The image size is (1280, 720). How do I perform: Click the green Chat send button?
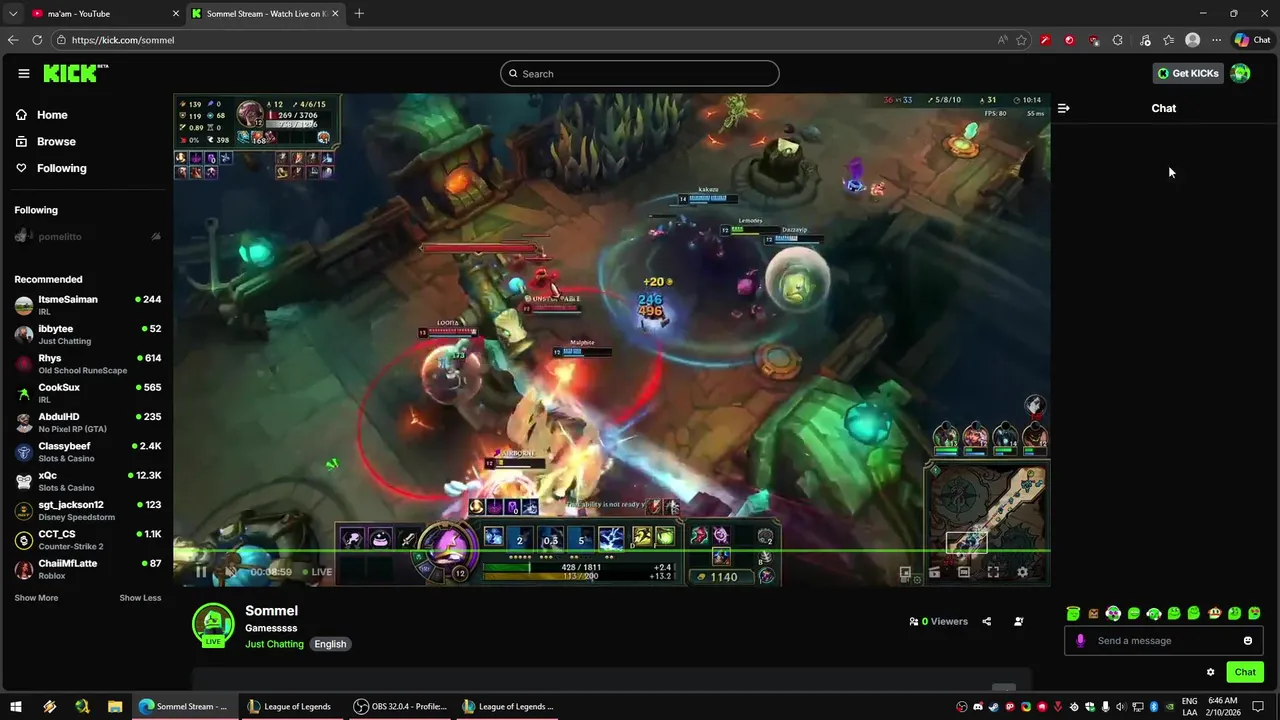click(x=1245, y=672)
